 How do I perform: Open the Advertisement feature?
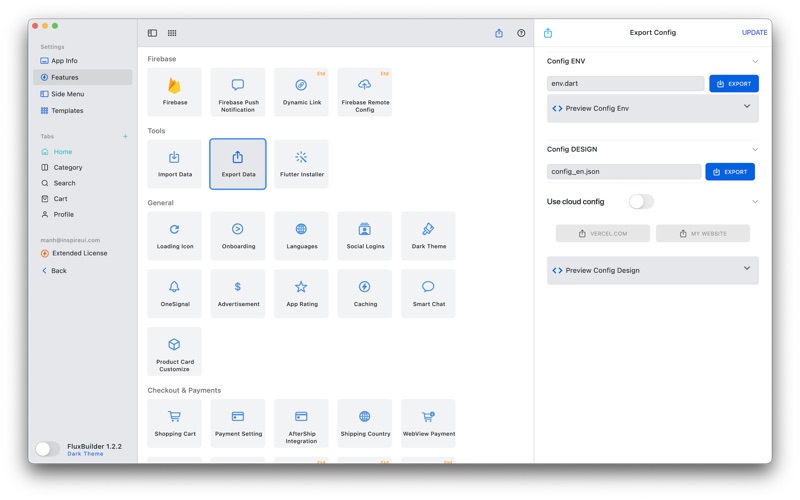point(238,293)
